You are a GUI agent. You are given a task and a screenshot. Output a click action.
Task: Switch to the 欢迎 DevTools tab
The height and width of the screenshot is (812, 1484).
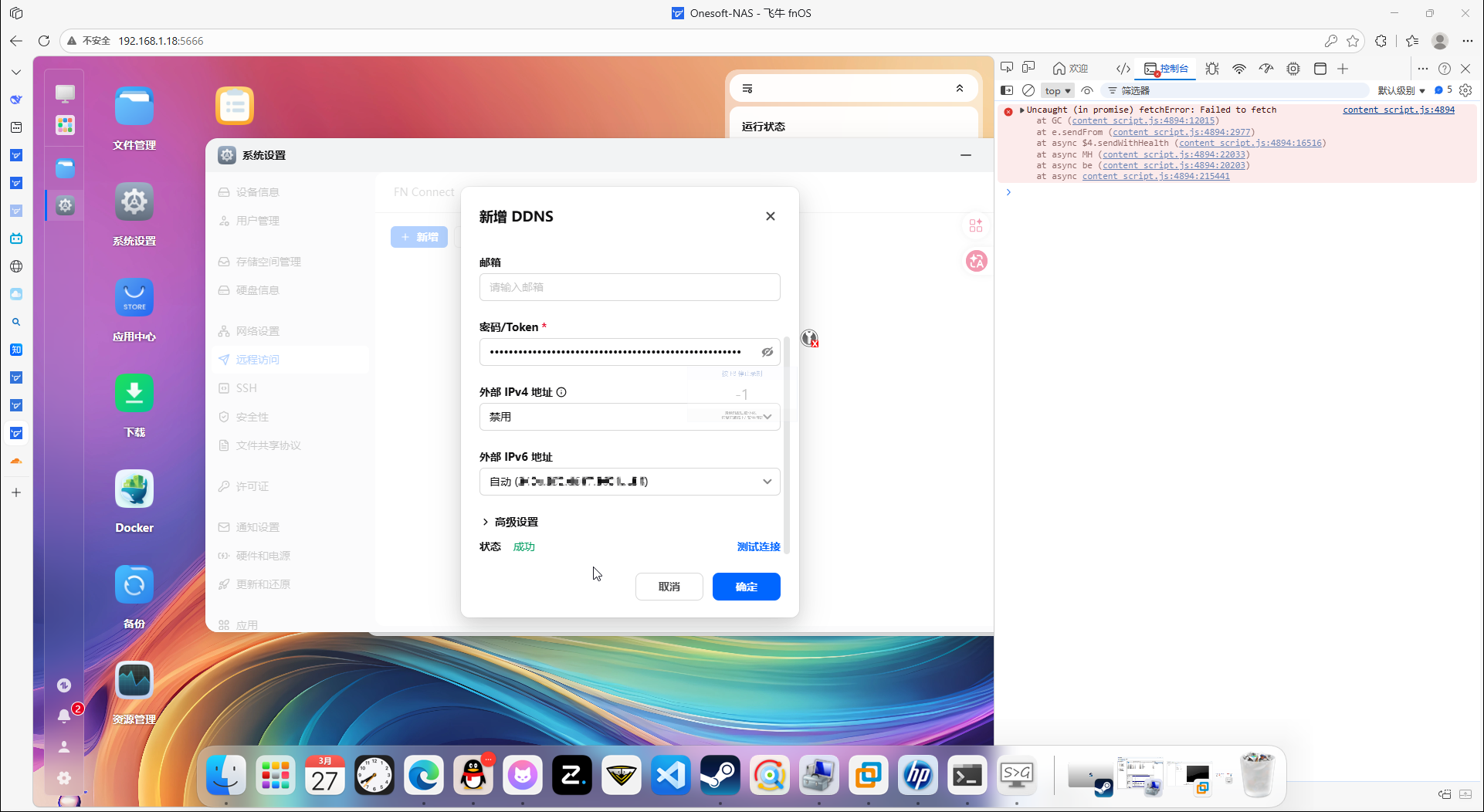tap(1070, 68)
